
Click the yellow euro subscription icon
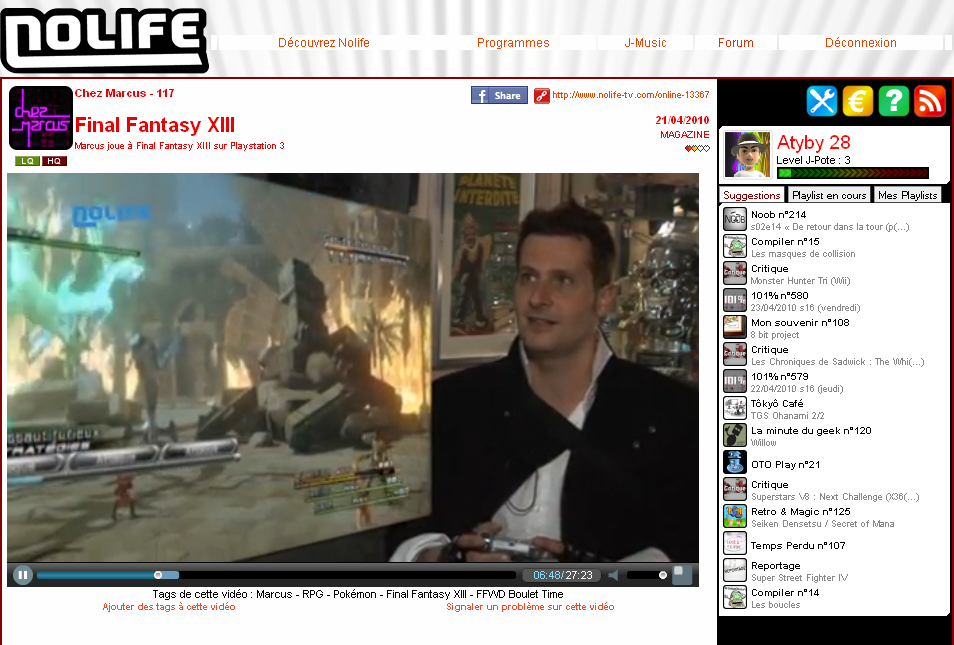click(858, 101)
